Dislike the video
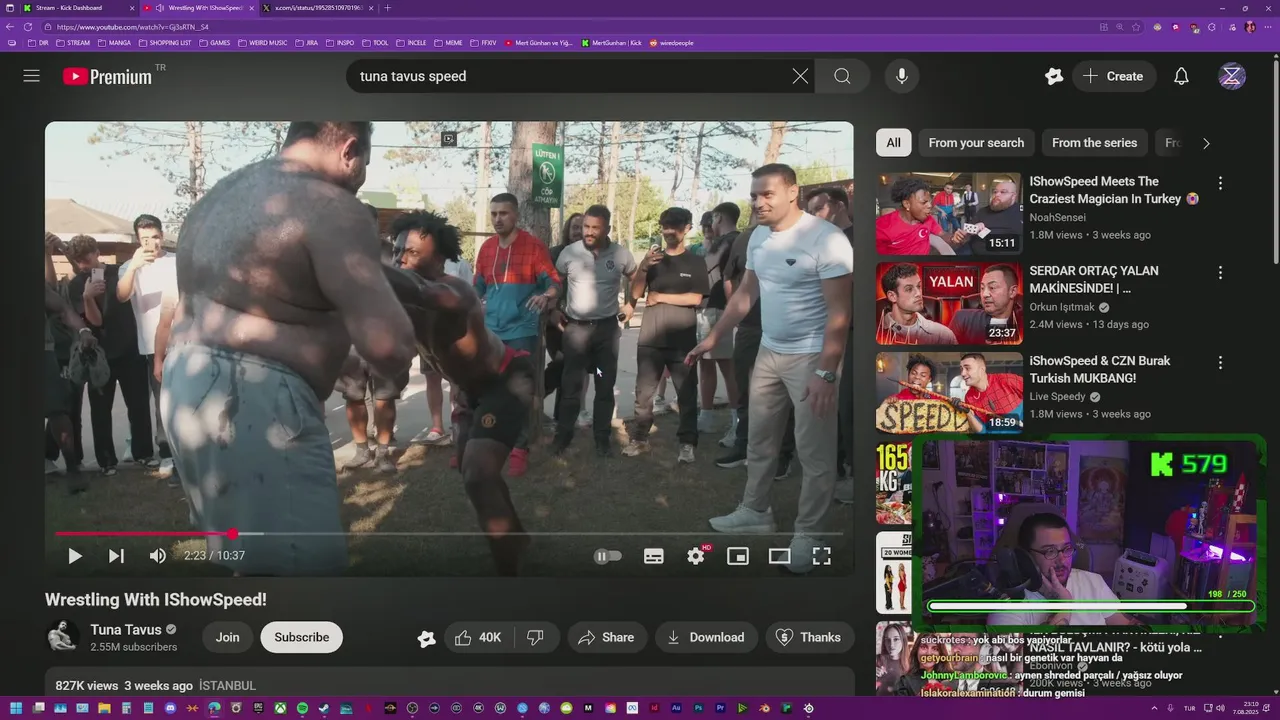This screenshot has width=1280, height=720. point(535,637)
